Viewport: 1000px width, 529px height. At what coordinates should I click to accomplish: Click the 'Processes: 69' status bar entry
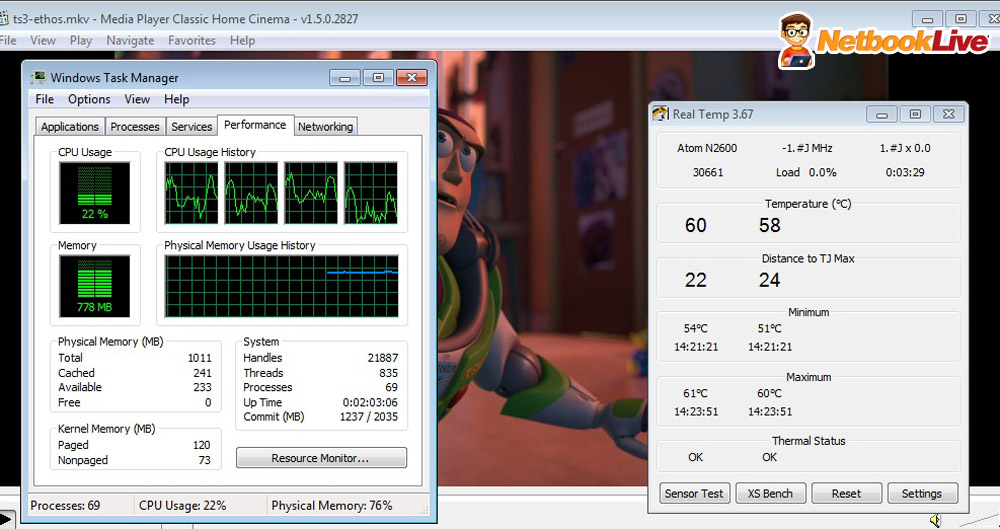coord(65,505)
